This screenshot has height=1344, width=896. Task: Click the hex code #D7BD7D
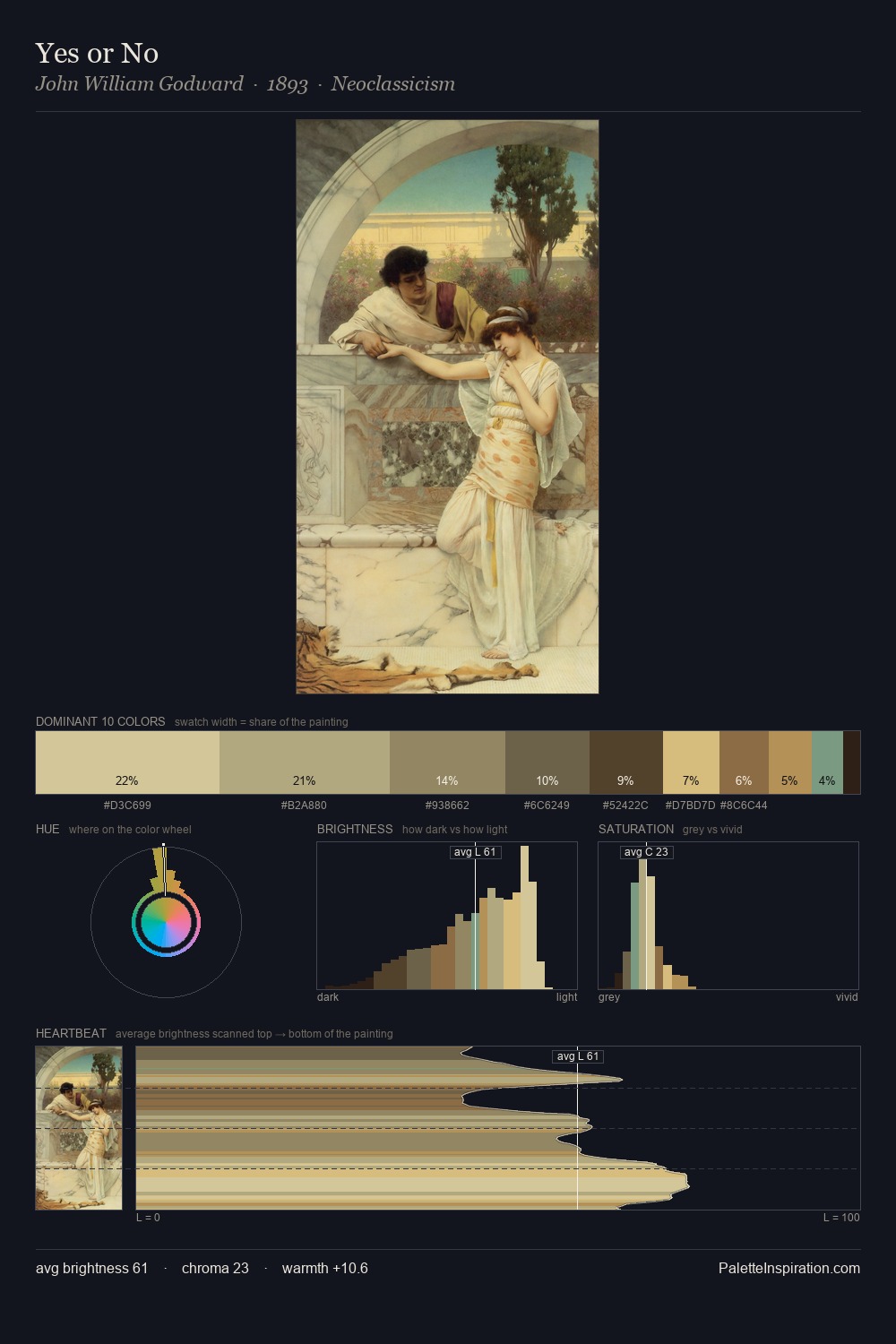[x=690, y=806]
